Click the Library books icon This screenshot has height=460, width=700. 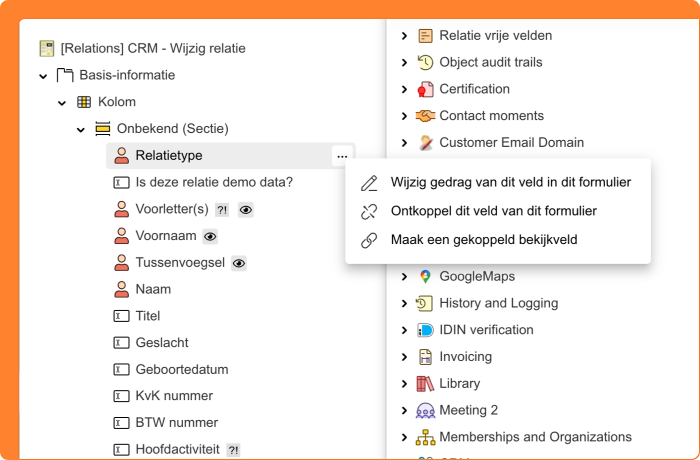(425, 384)
